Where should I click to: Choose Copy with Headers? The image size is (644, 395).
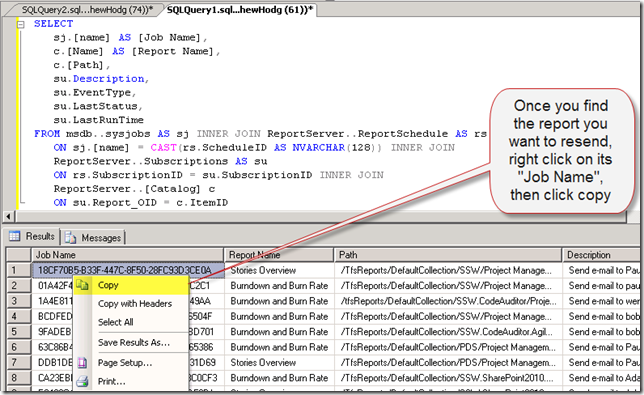(x=135, y=303)
